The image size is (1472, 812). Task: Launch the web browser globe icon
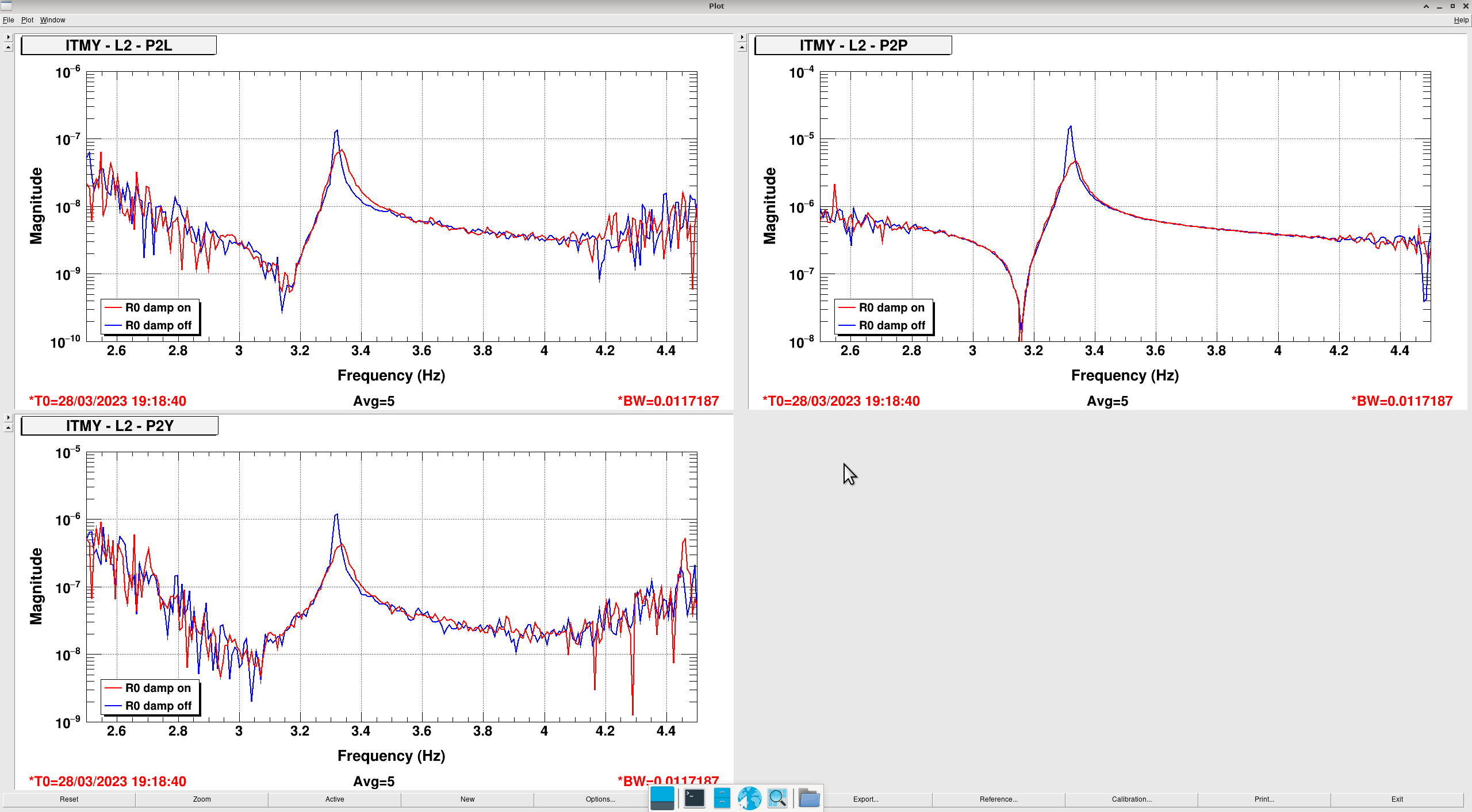[x=749, y=798]
